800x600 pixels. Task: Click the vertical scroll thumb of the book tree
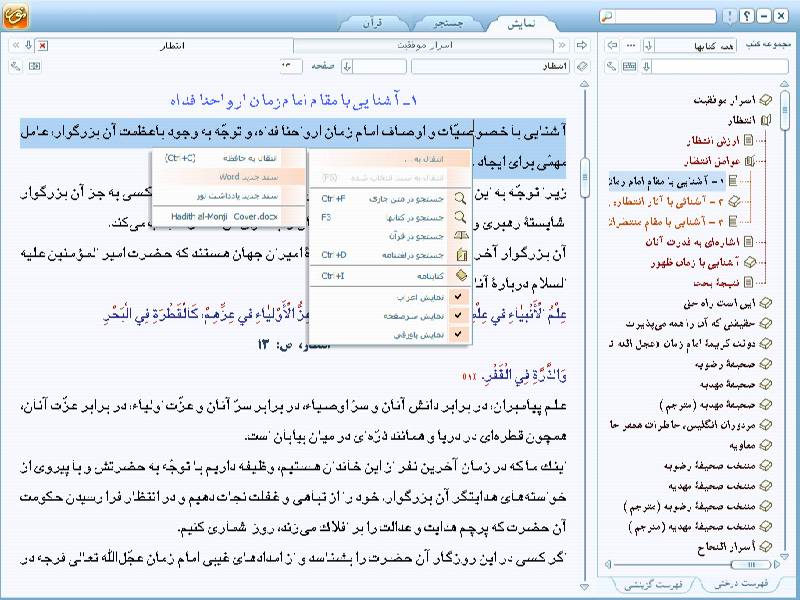point(785,110)
